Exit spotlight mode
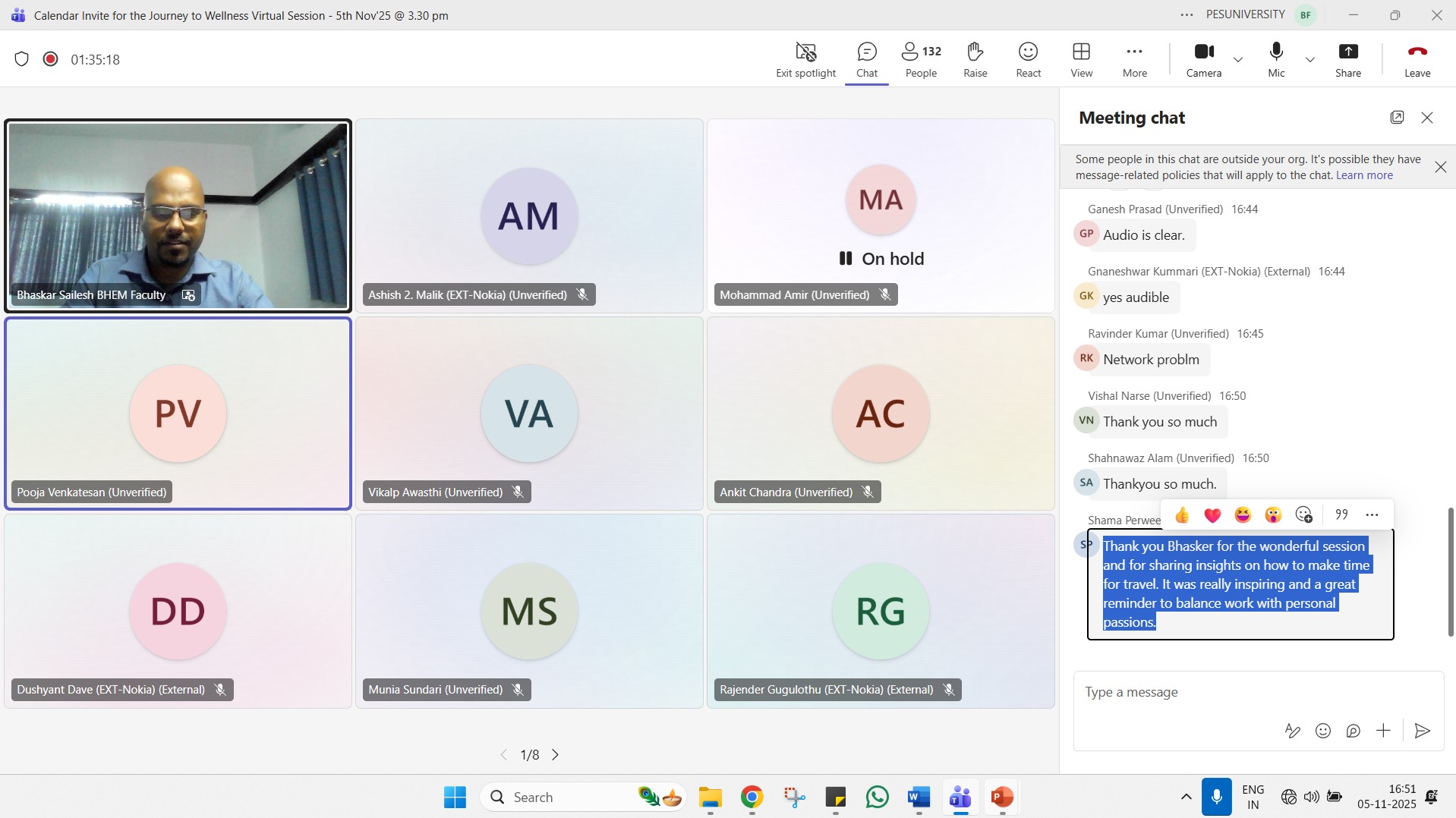The image size is (1456, 818). pos(805,59)
